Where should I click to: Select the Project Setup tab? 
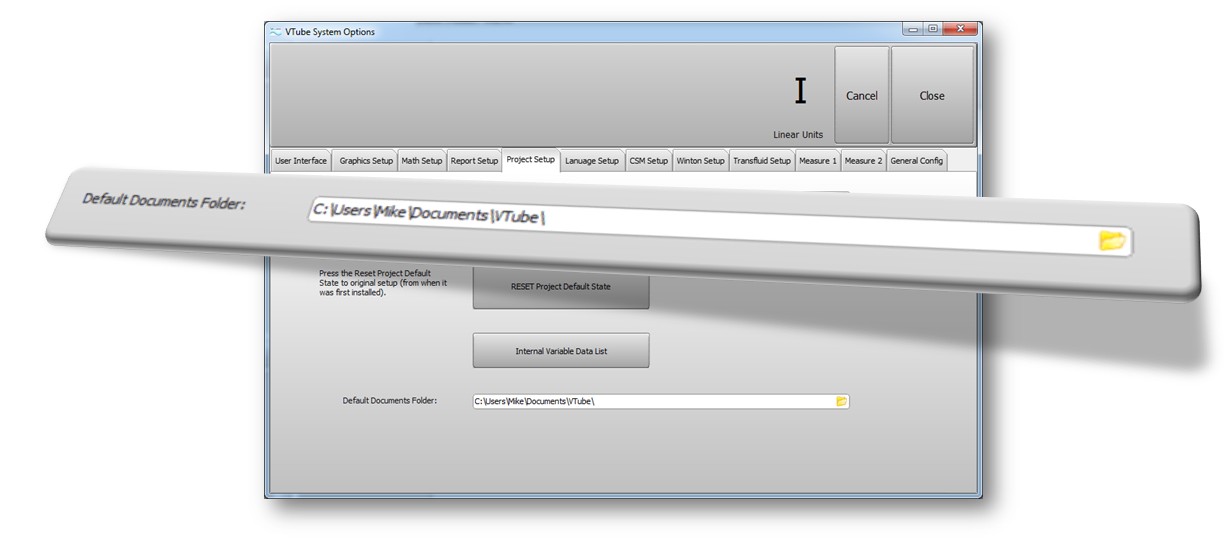tap(530, 160)
